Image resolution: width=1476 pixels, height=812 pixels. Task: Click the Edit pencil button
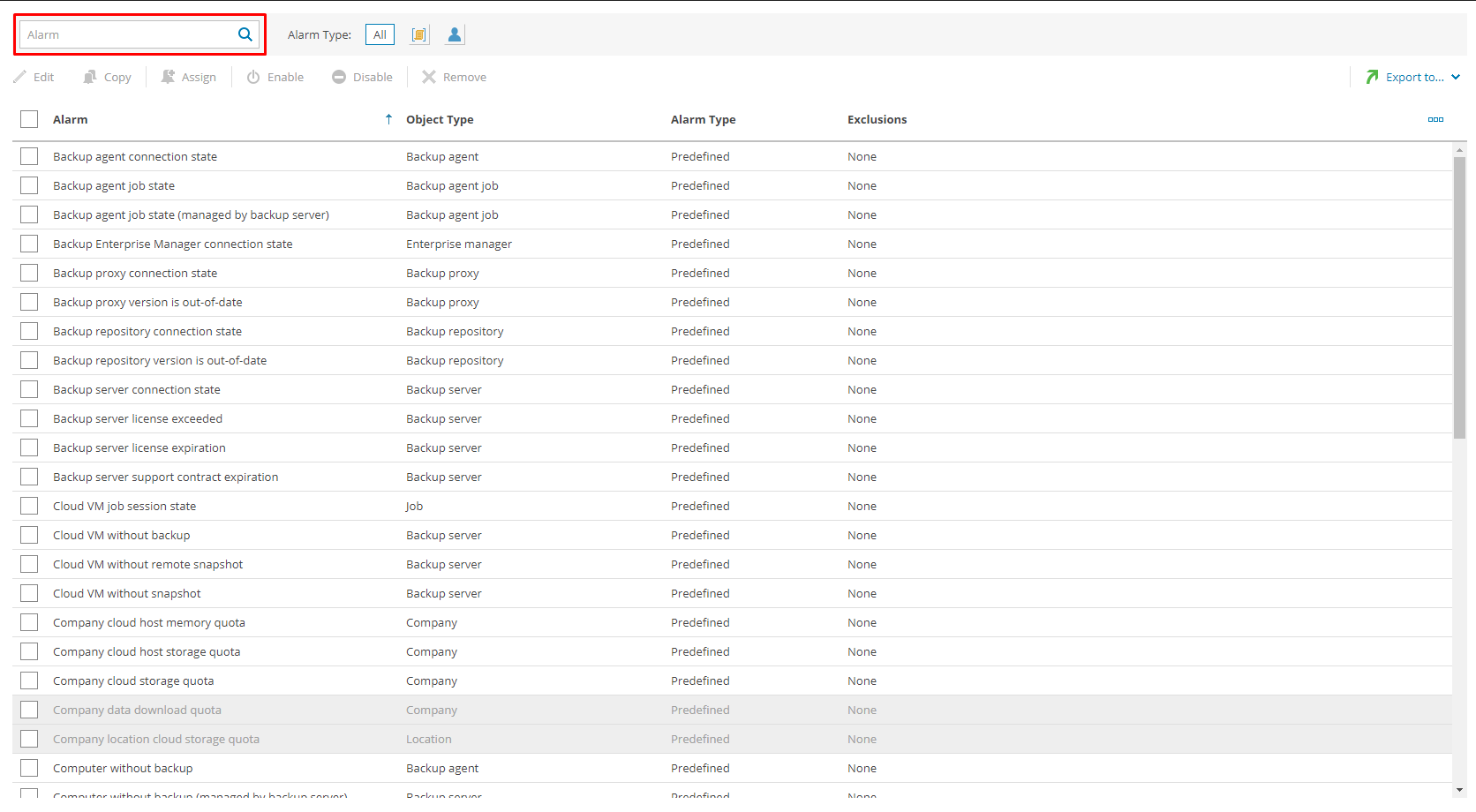(34, 77)
